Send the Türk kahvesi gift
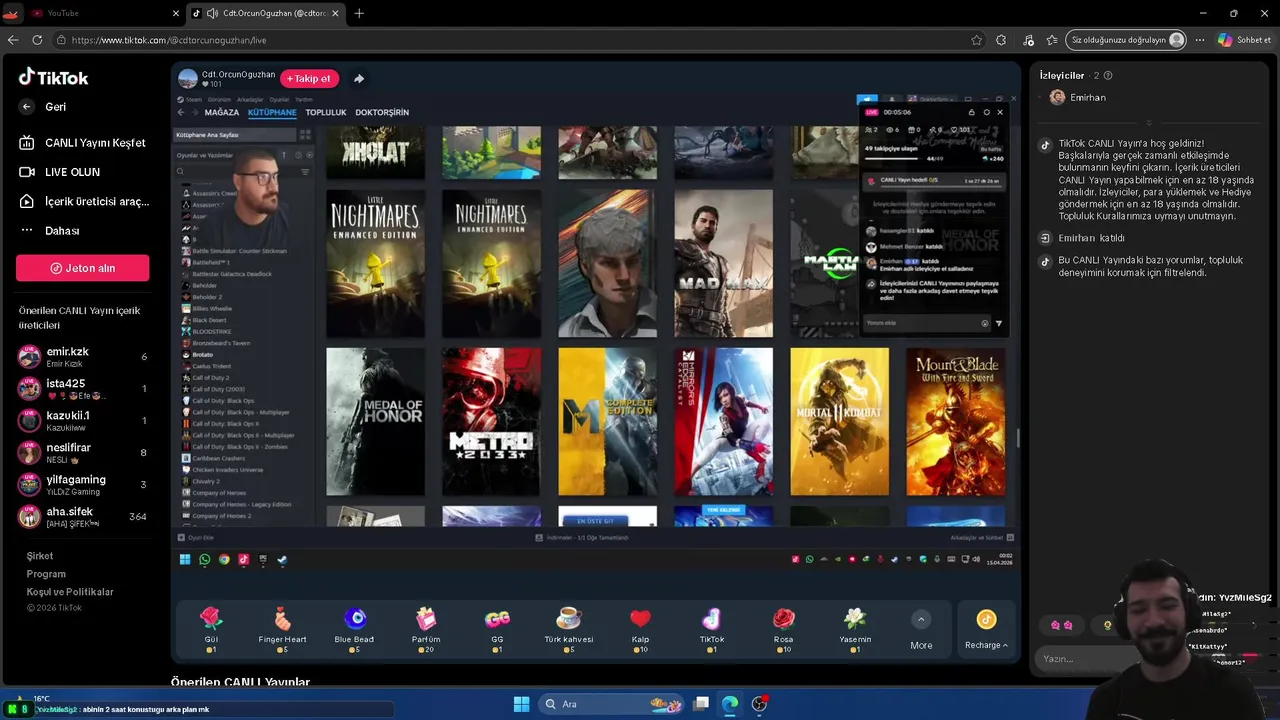Viewport: 1280px width, 720px height. [x=569, y=629]
